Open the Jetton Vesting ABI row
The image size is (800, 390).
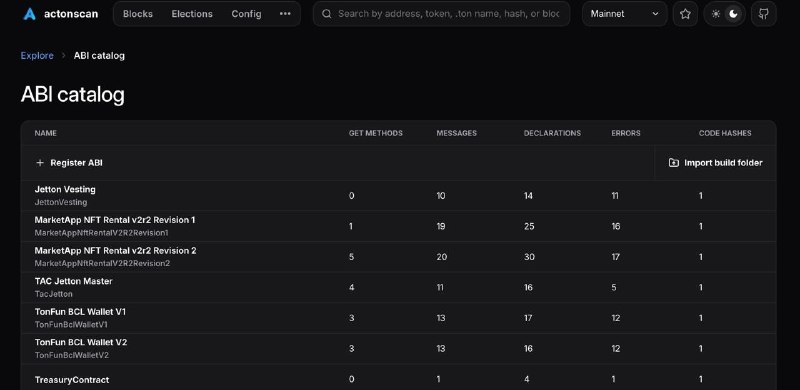398,196
